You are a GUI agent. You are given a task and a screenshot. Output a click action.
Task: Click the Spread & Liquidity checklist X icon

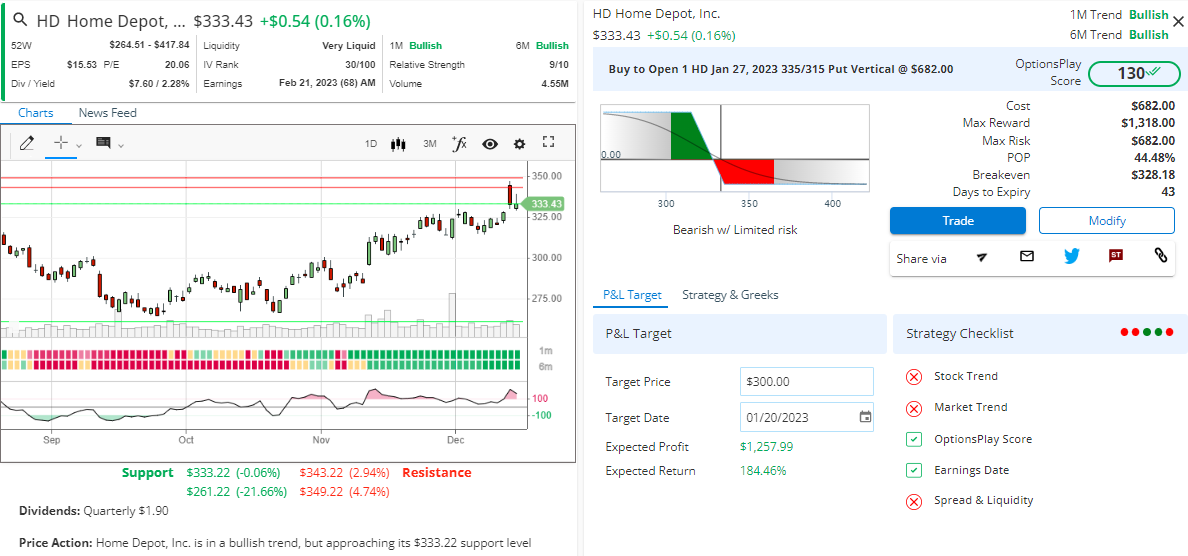pos(914,501)
